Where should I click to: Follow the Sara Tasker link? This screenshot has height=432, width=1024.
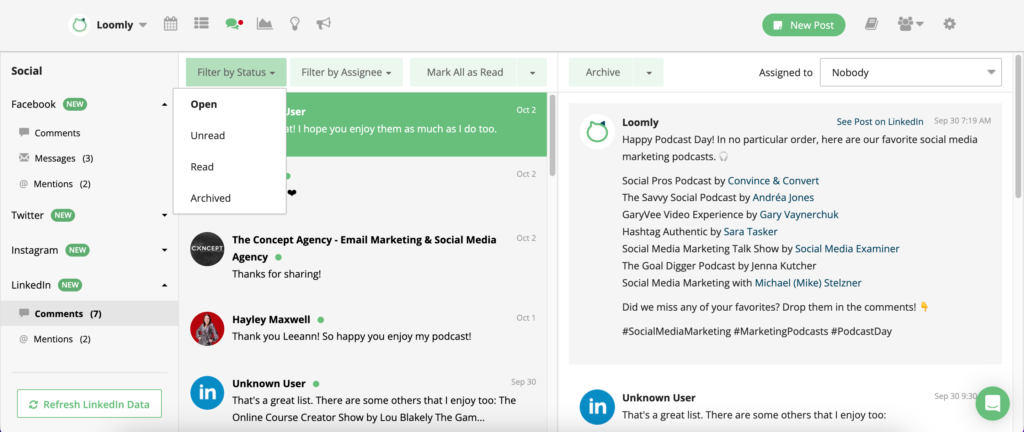pos(750,232)
